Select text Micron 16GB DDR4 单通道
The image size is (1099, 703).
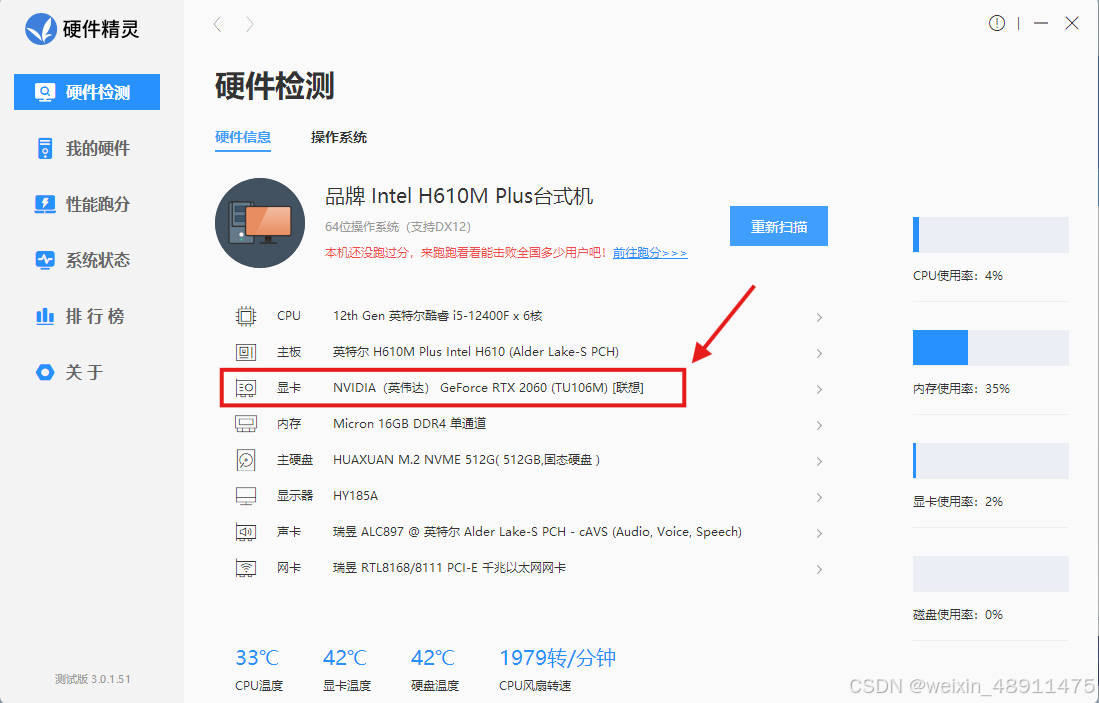click(409, 424)
